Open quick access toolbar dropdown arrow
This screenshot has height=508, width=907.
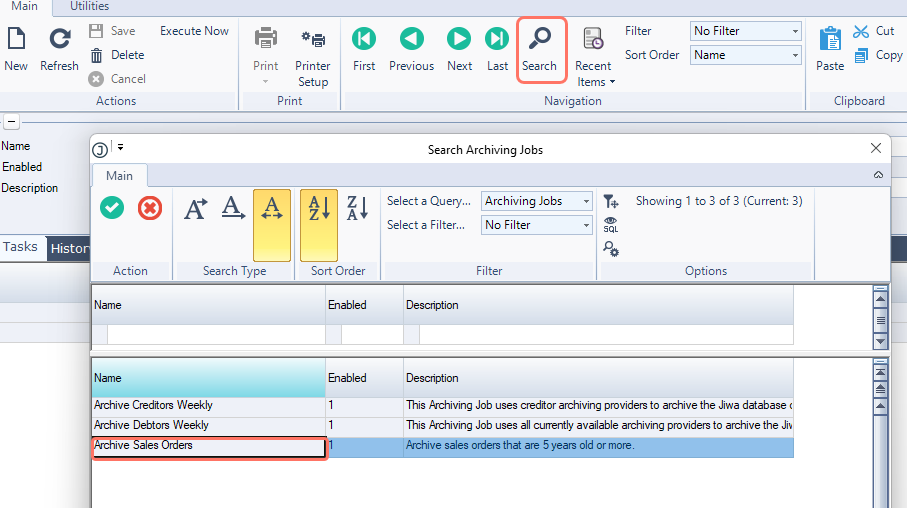120,147
